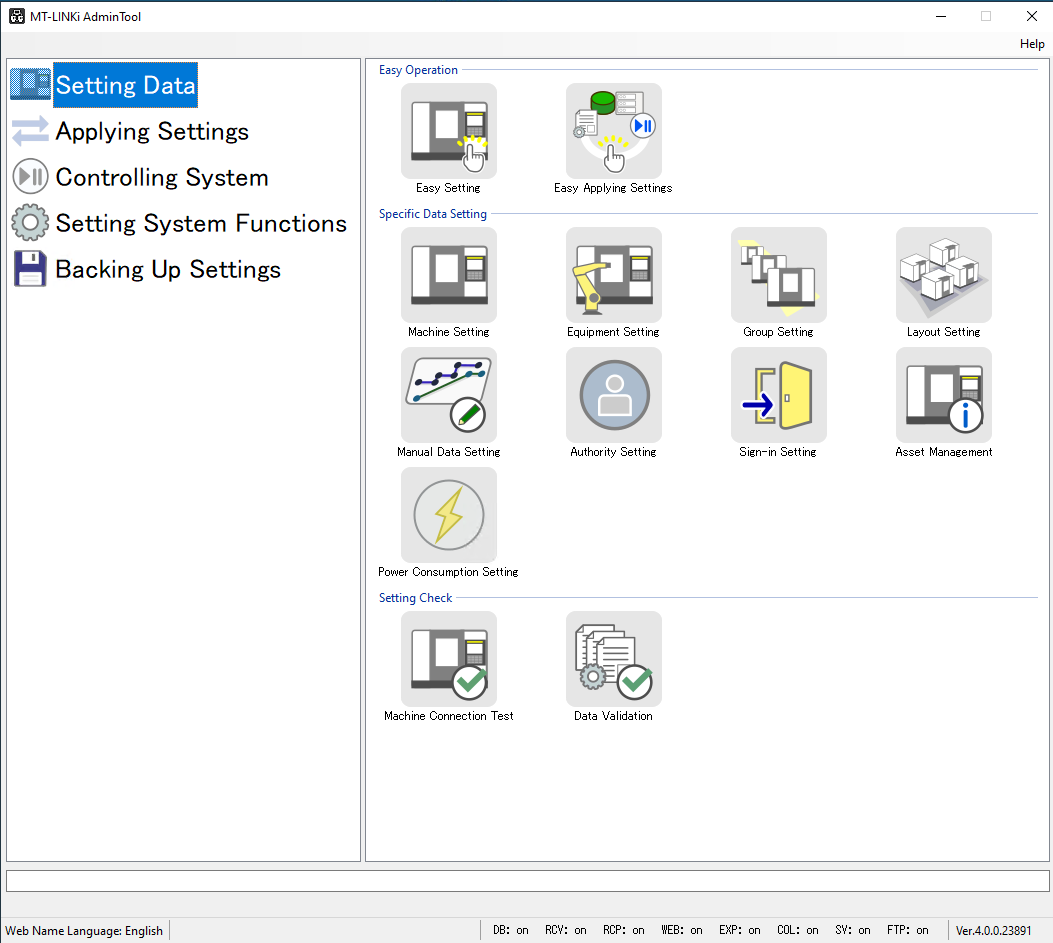Click the FTP: on status indicator
Image resolution: width=1053 pixels, height=943 pixels.
pyautogui.click(x=908, y=930)
